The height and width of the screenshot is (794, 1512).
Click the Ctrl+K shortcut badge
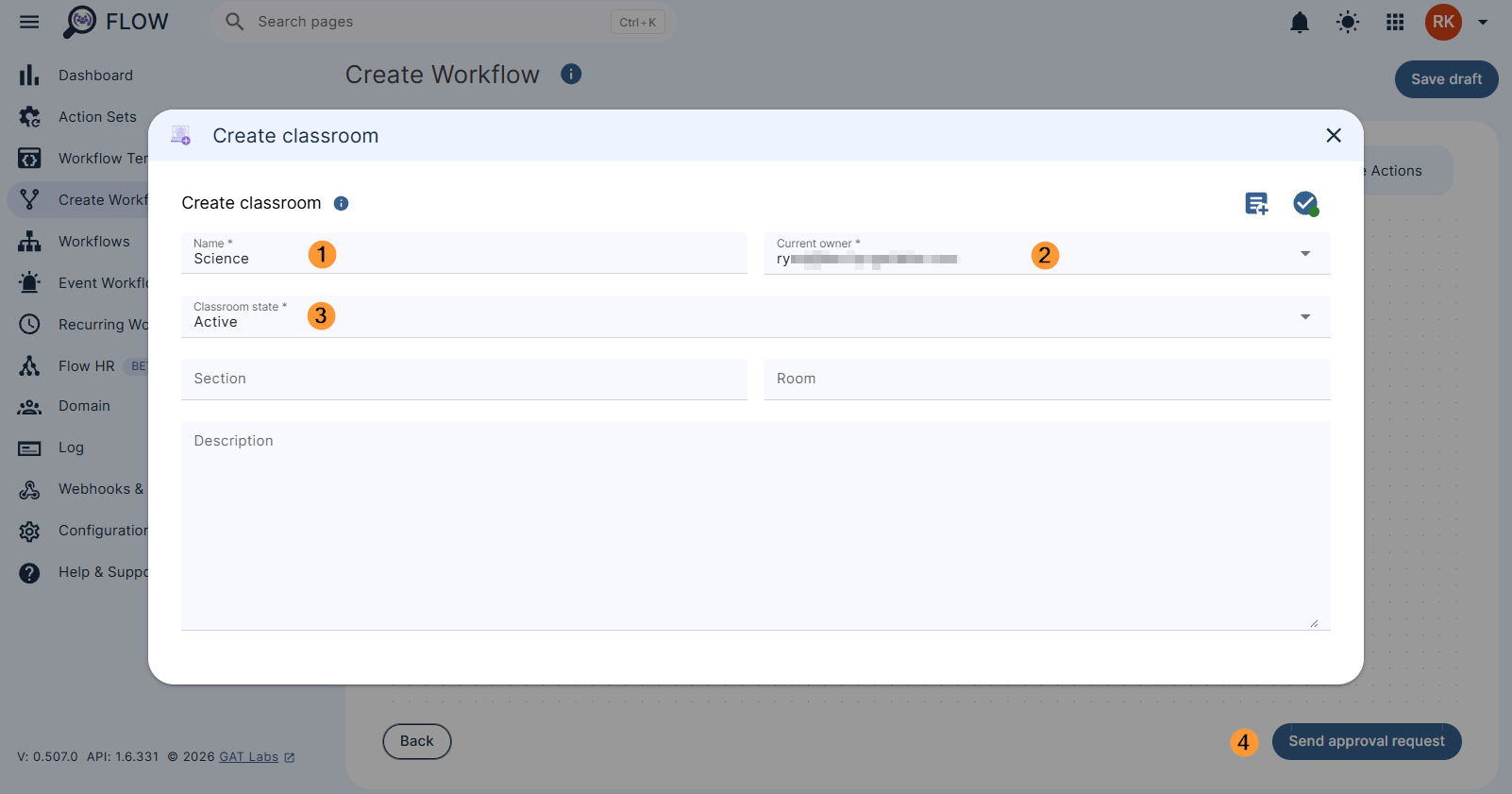click(x=638, y=22)
